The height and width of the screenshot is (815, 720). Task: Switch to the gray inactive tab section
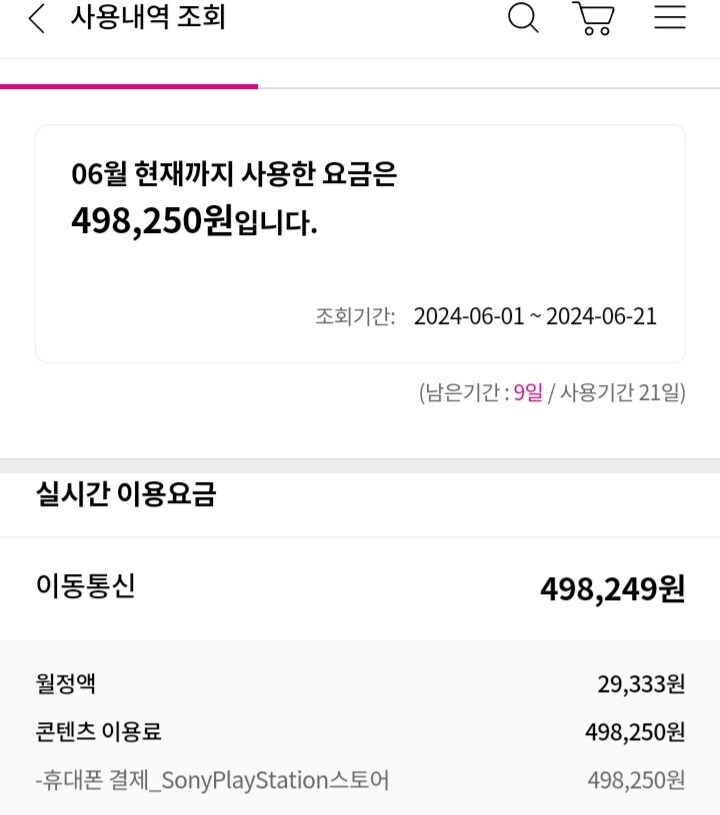[x=488, y=87]
